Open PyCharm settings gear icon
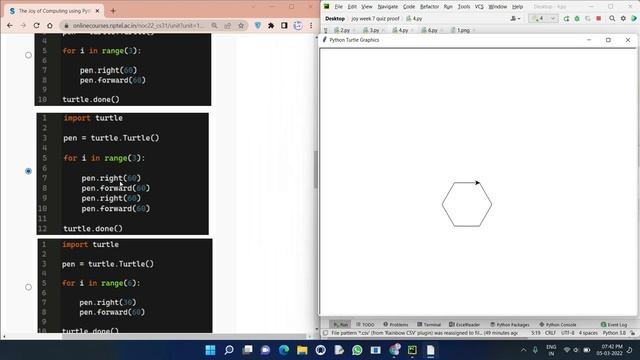Screen dimensions: 640x360 click(x=623, y=18)
